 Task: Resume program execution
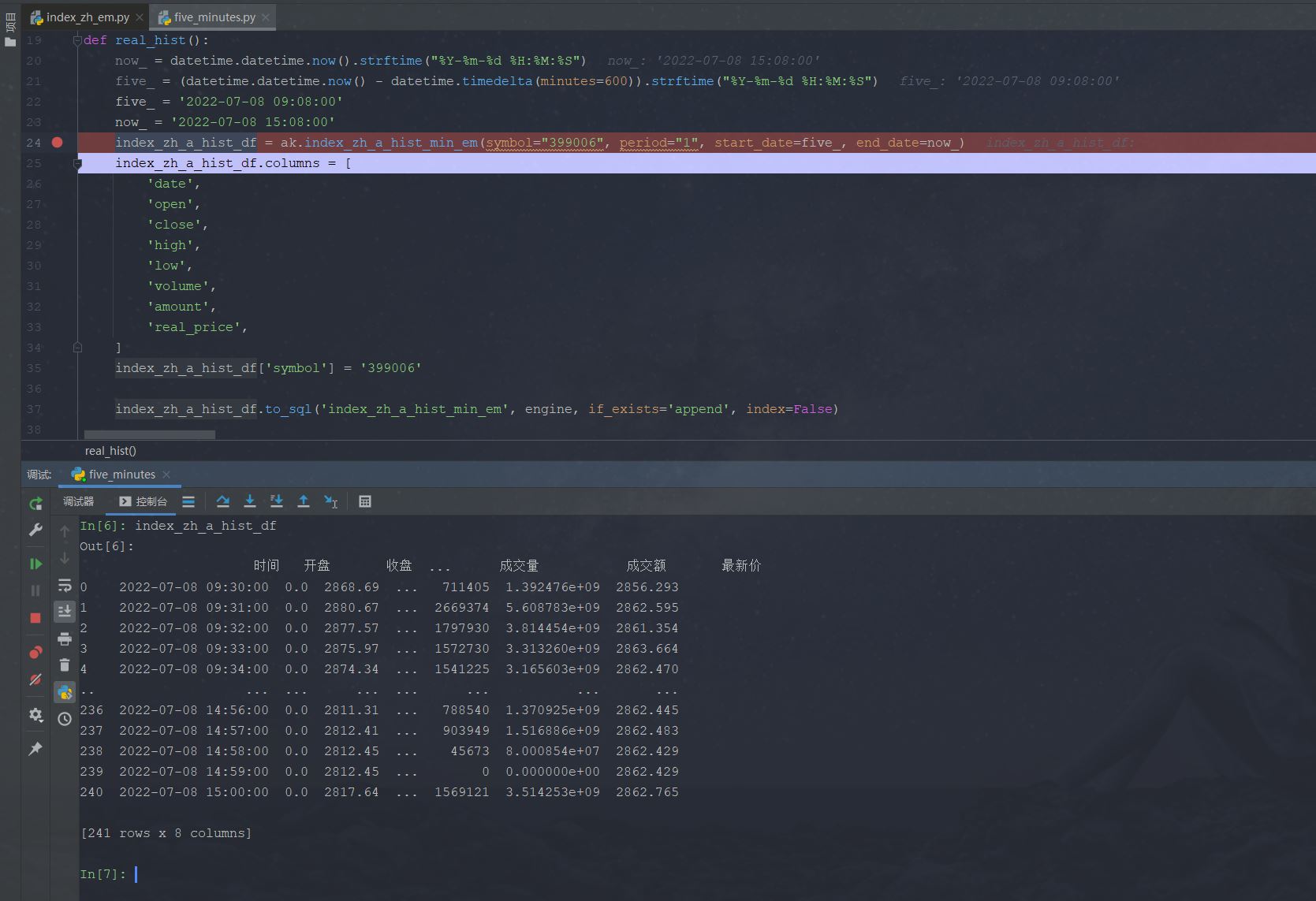(35, 564)
